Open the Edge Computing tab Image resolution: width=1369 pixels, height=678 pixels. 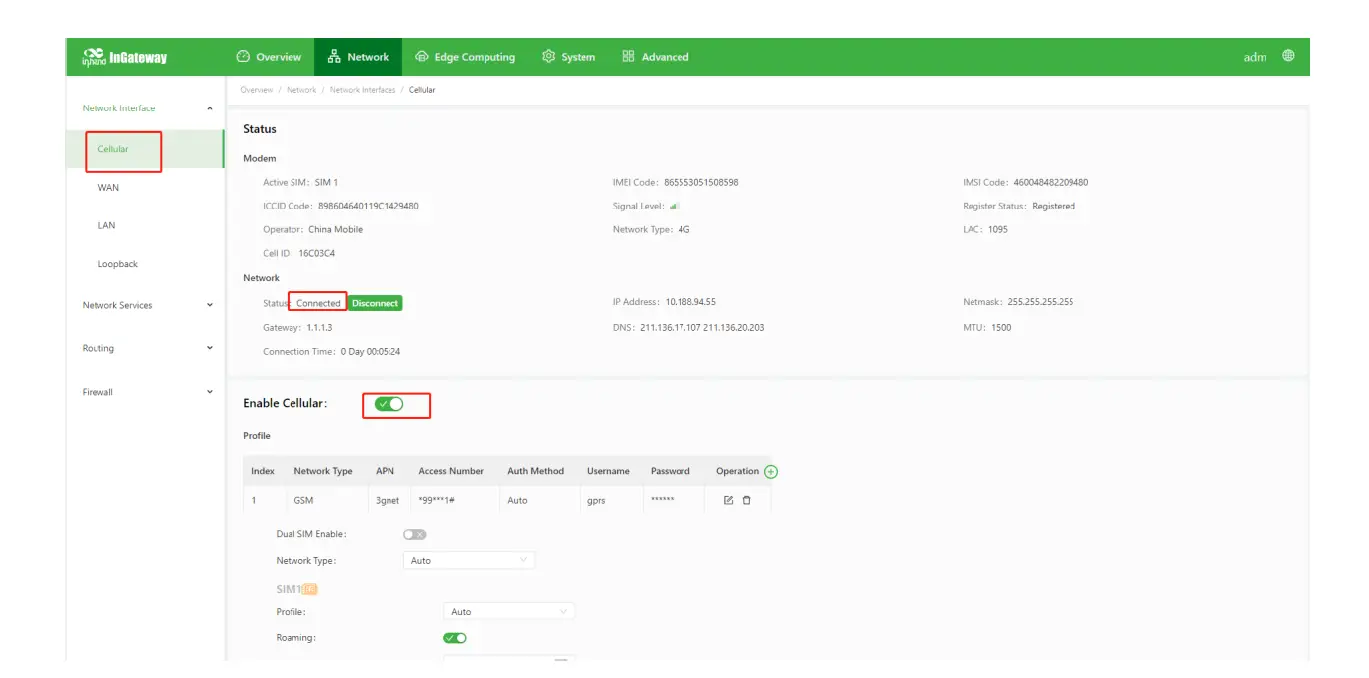click(465, 57)
